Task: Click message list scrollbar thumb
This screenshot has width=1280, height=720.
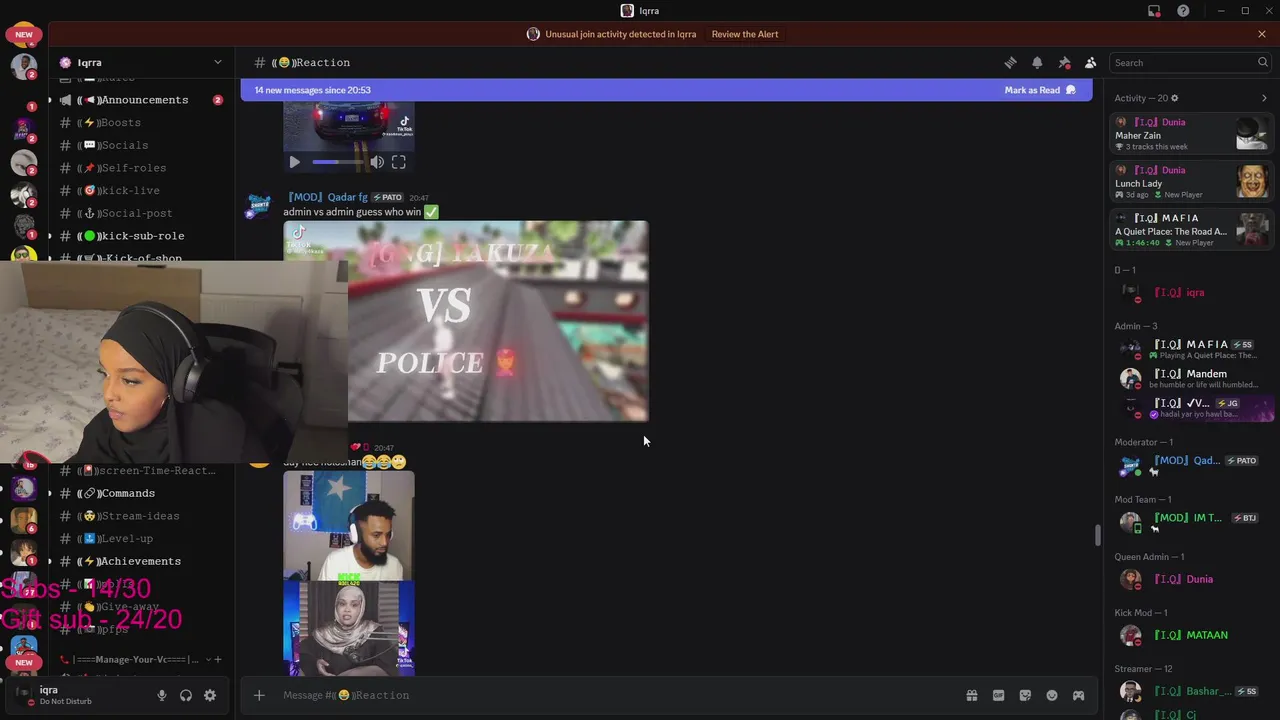Action: point(1097,535)
